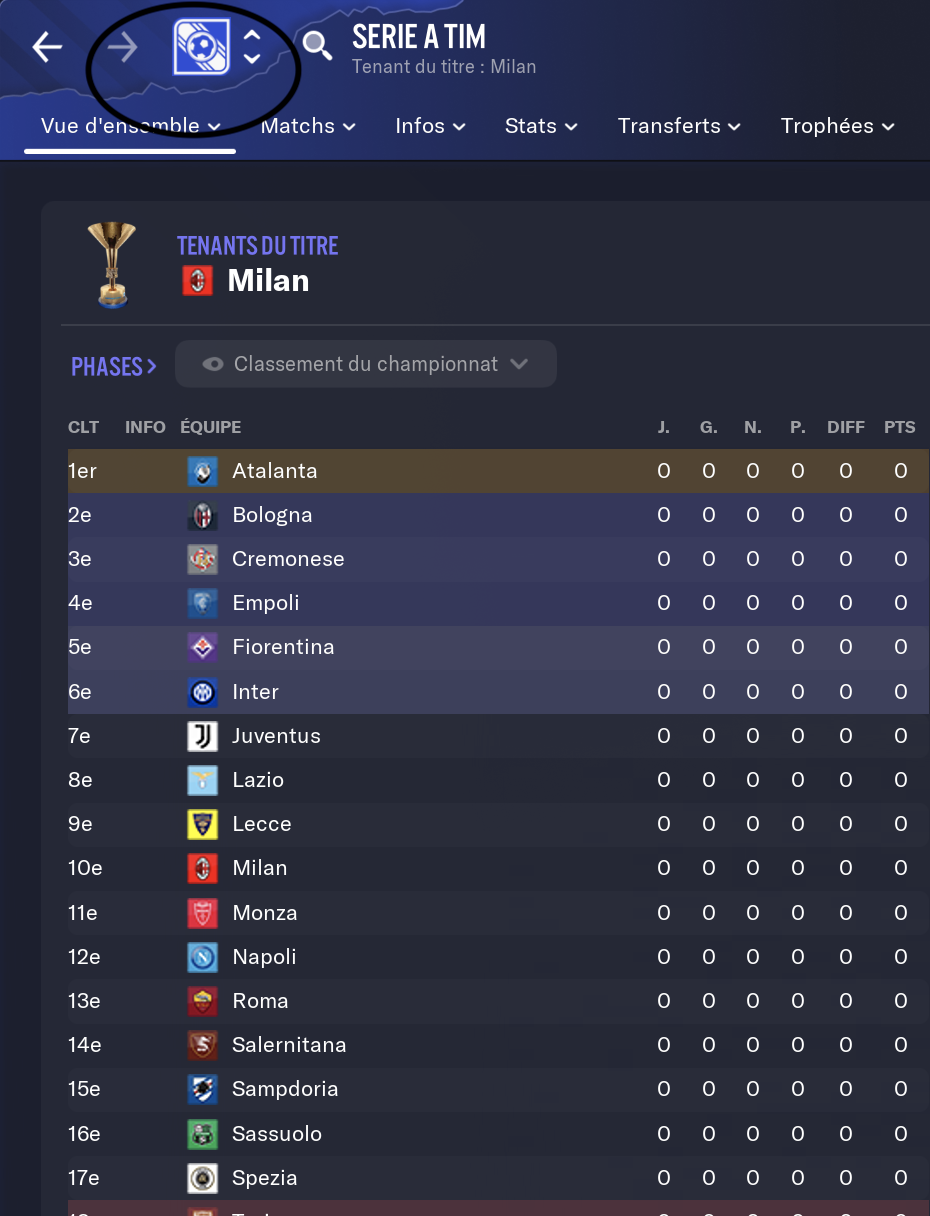Go forward with the right arrow

tap(122, 47)
